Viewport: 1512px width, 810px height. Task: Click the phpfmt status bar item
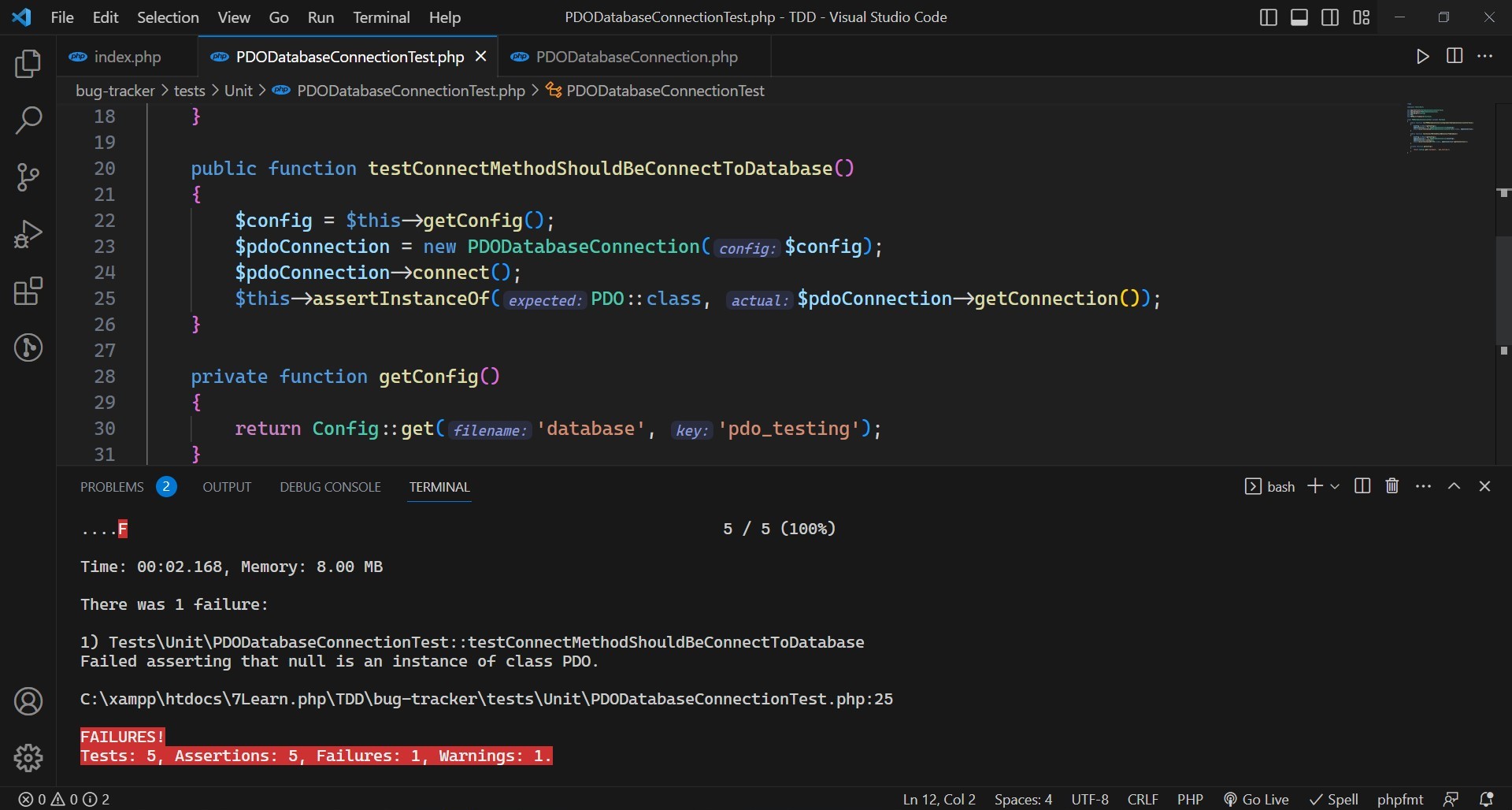coord(1399,799)
